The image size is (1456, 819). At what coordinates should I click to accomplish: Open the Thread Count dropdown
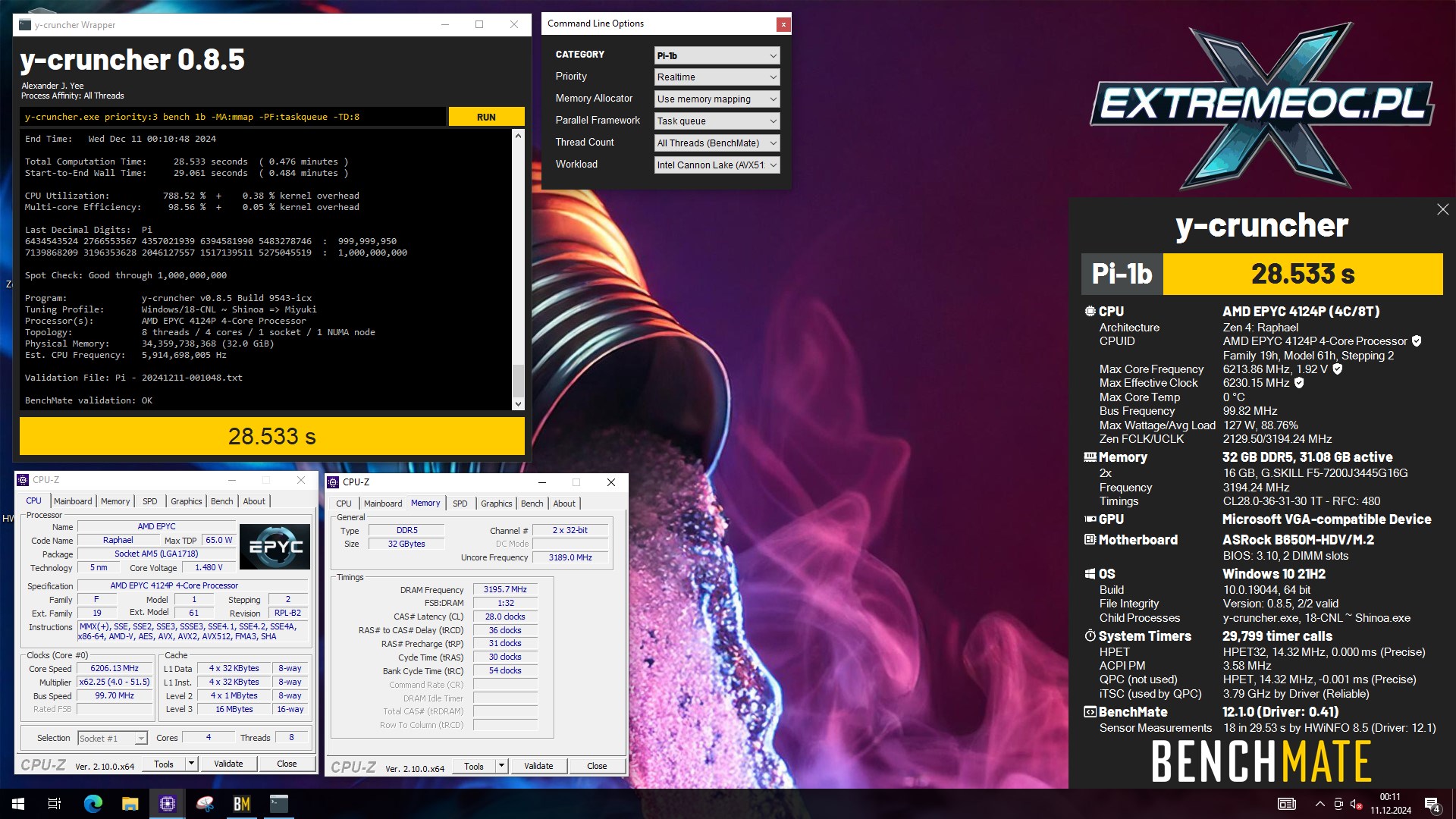717,143
